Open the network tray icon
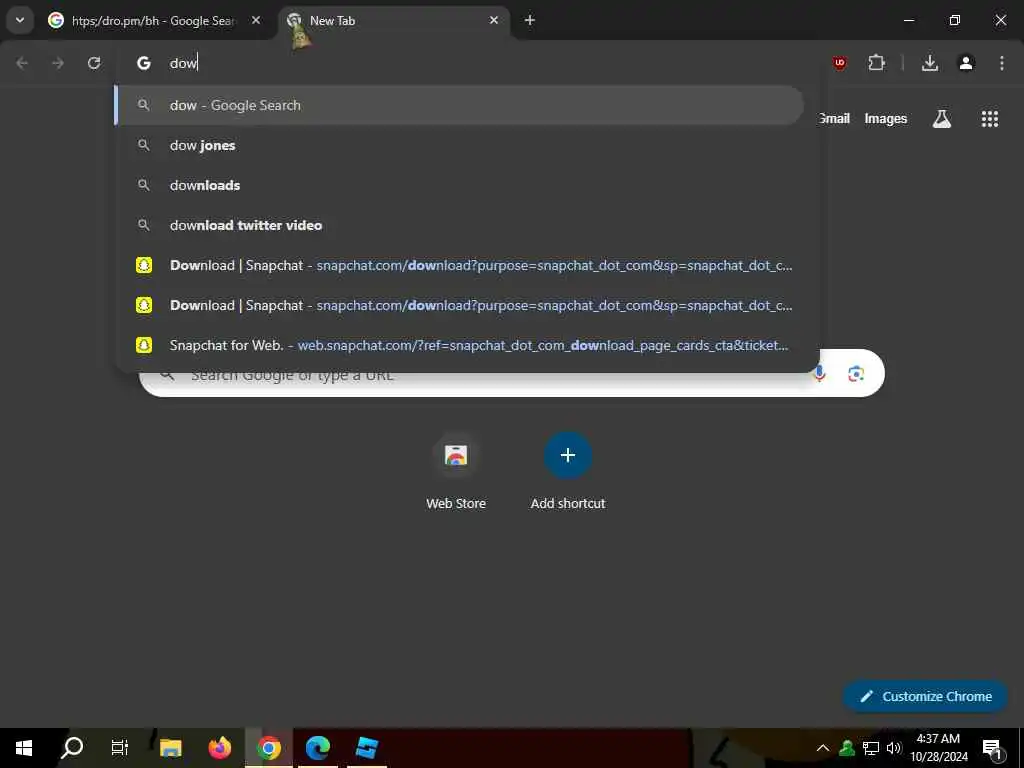1024x768 pixels. pyautogui.click(x=871, y=748)
